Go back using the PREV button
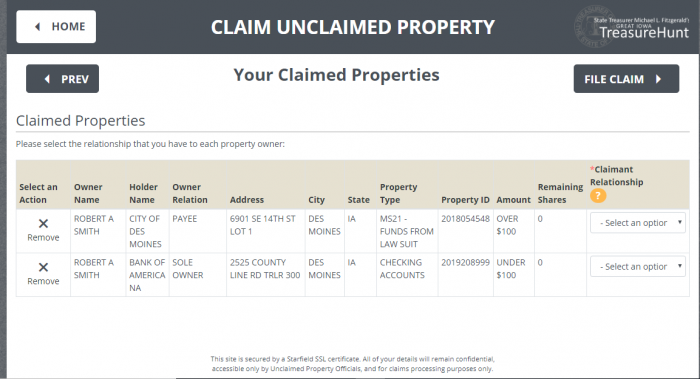 (x=62, y=79)
